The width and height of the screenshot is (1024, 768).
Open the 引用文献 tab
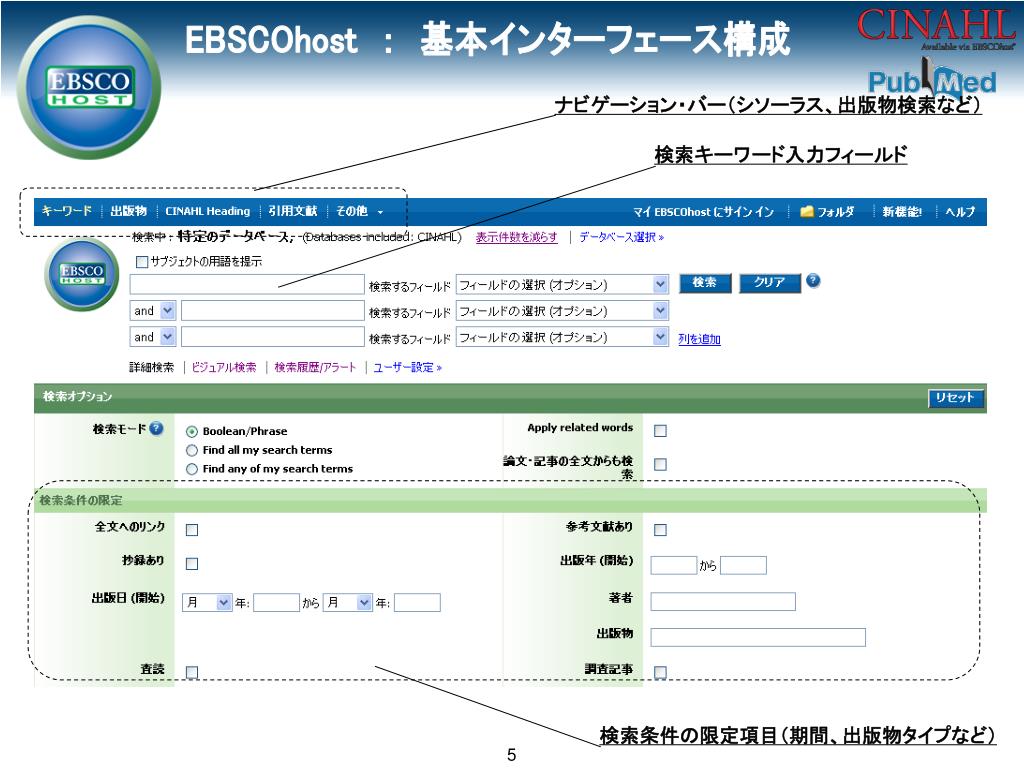point(293,211)
